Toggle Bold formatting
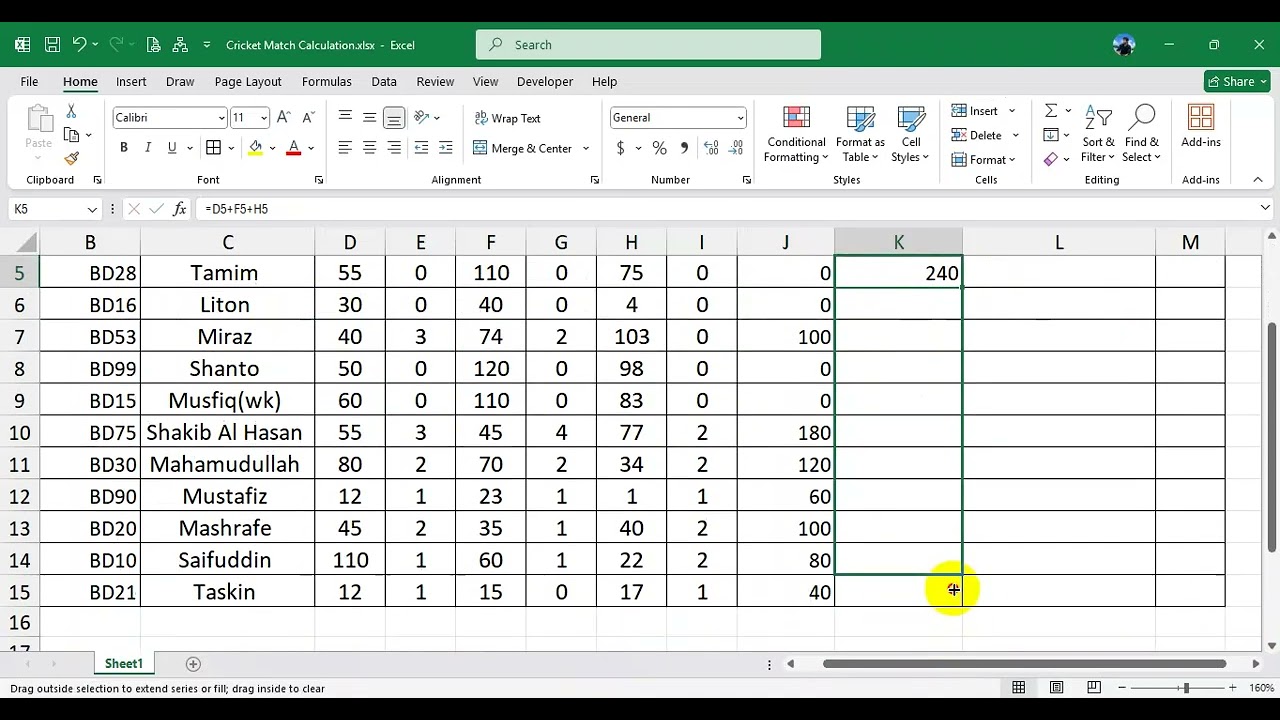 click(x=124, y=148)
